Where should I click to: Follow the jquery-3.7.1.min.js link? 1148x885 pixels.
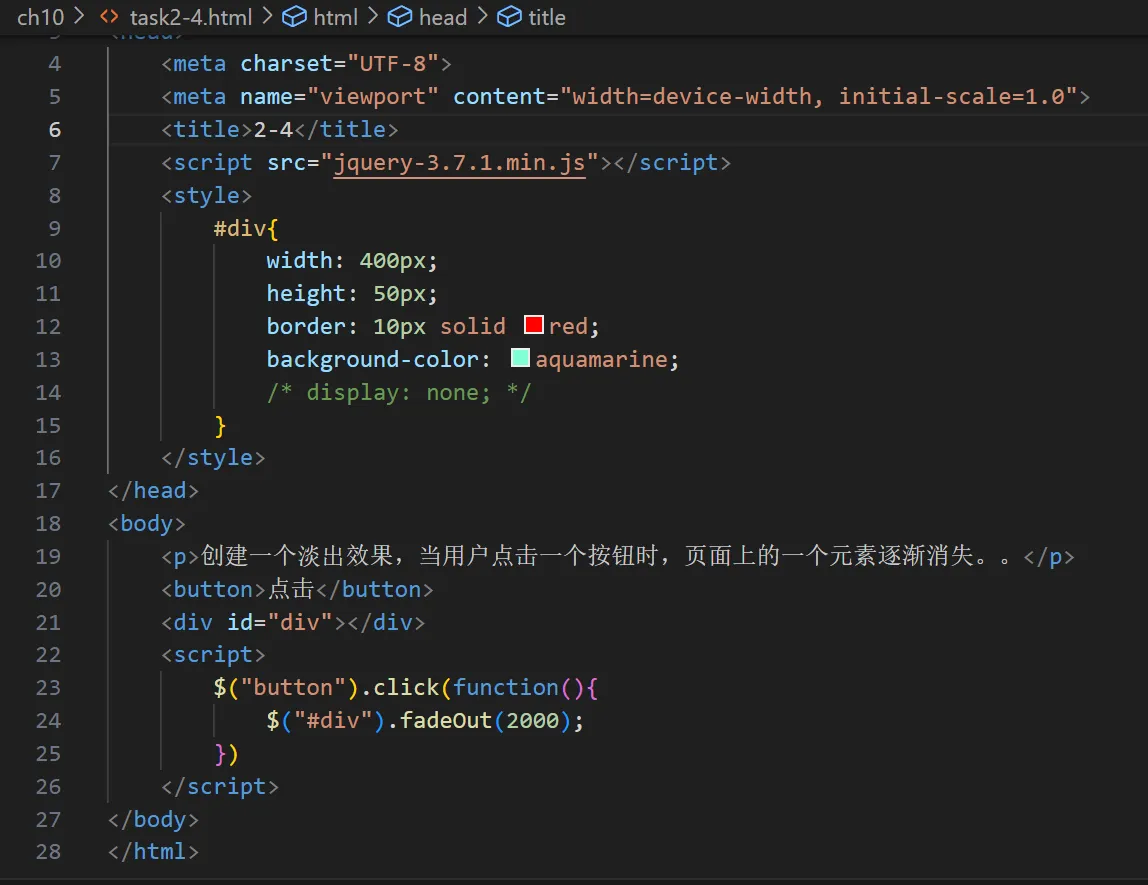pyautogui.click(x=460, y=163)
